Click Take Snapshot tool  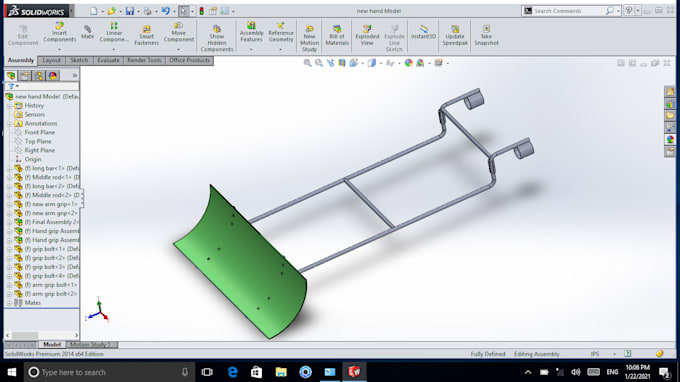[x=486, y=36]
